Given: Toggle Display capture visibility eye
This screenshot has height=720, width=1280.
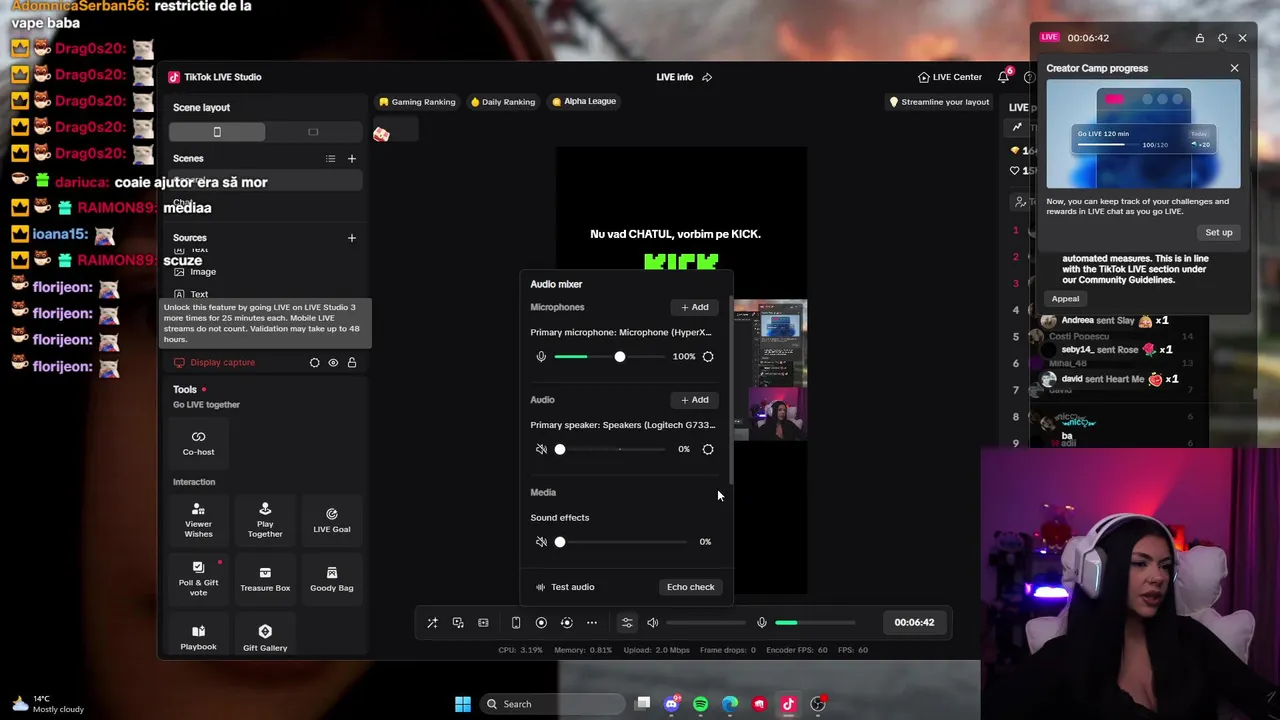Looking at the screenshot, I should click(333, 362).
